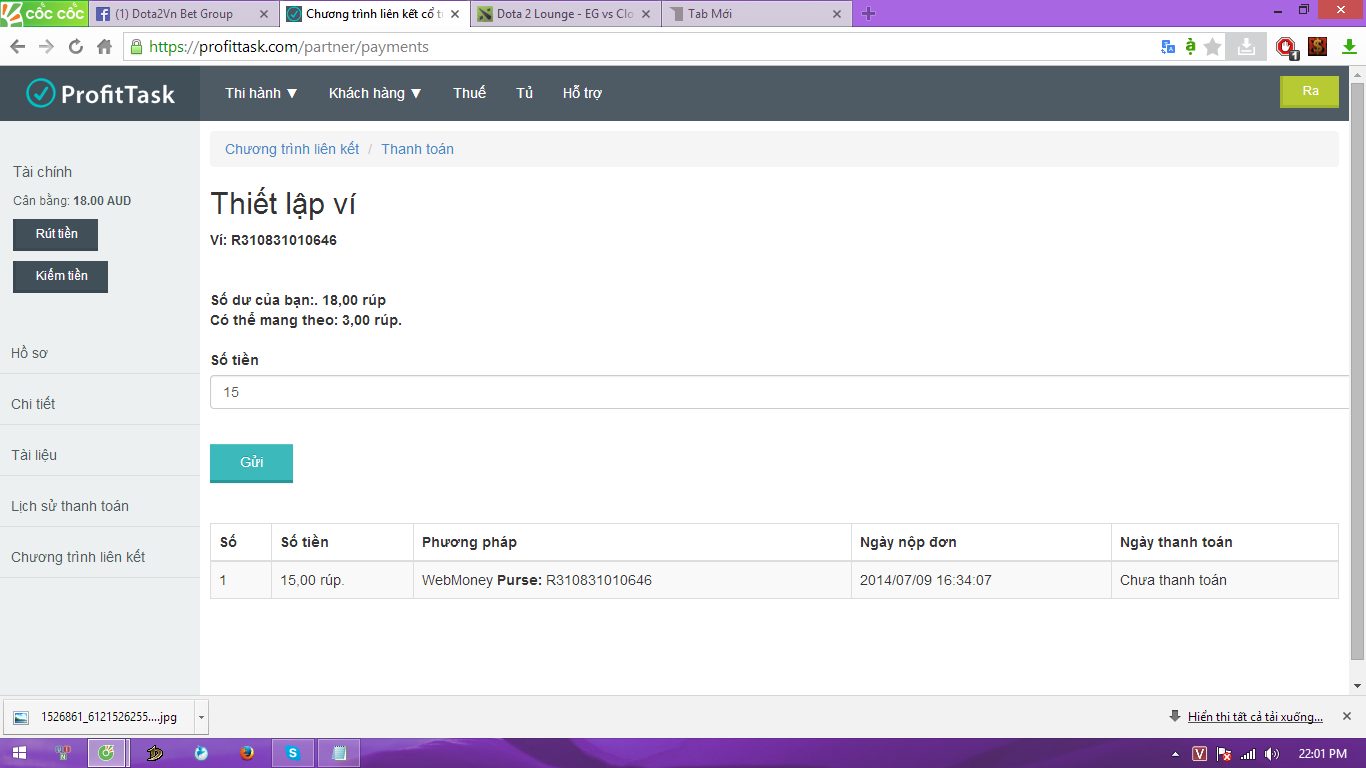1366x768 pixels.
Task: Click the Cốc Cốc taskbar icon
Action: point(107,753)
